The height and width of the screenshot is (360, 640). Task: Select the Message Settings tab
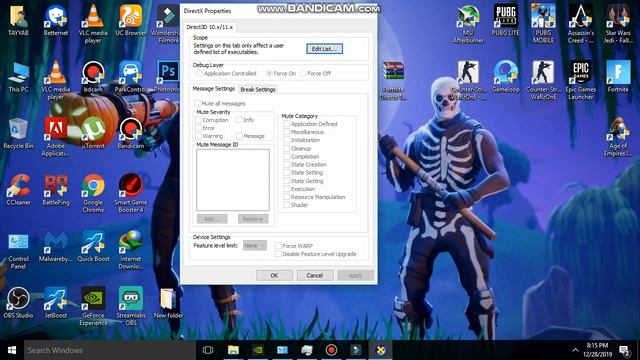coord(213,89)
